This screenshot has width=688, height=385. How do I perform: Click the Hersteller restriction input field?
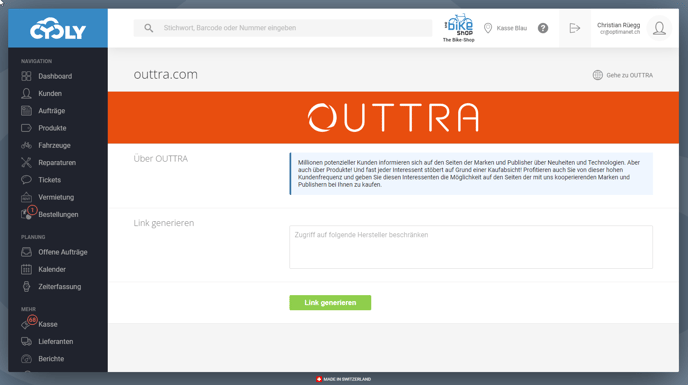click(471, 247)
